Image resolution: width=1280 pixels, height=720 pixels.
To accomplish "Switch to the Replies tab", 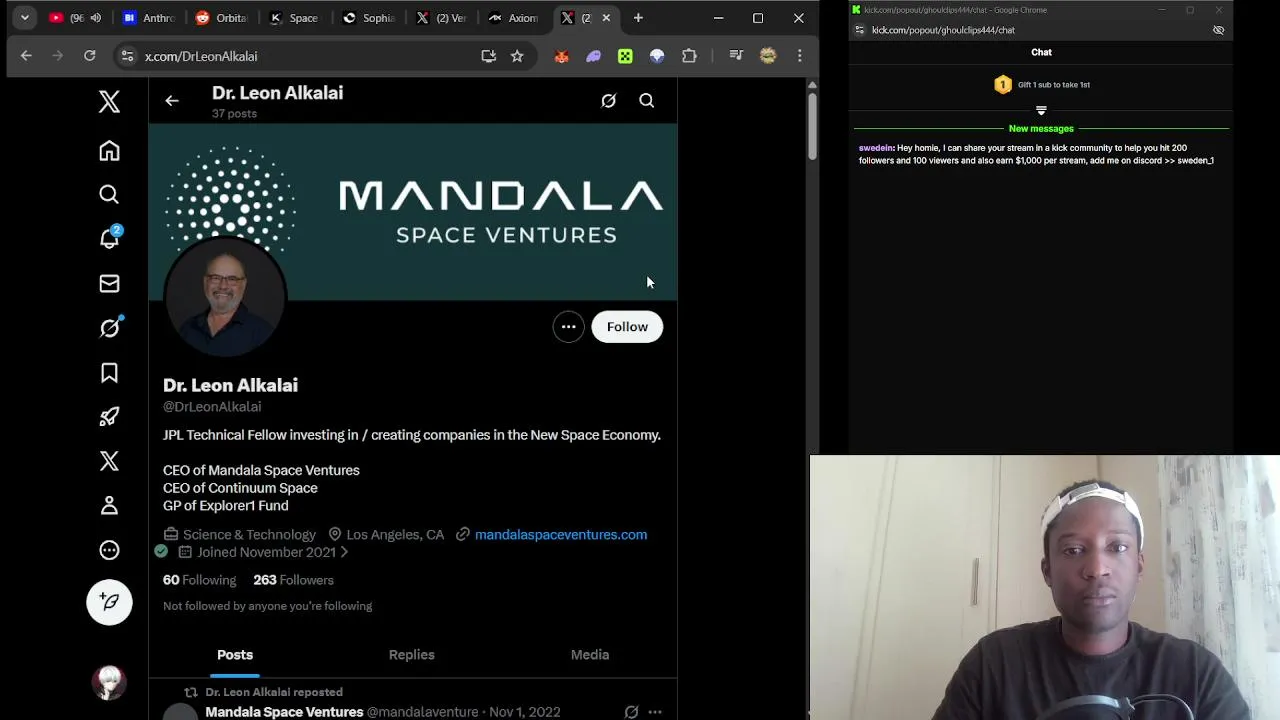I will (x=411, y=655).
